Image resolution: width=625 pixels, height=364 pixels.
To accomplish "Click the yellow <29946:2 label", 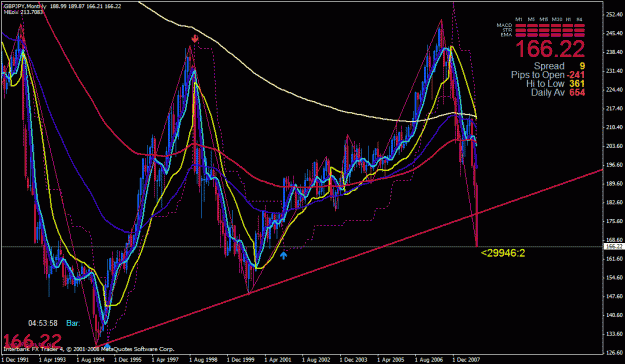I will [503, 253].
